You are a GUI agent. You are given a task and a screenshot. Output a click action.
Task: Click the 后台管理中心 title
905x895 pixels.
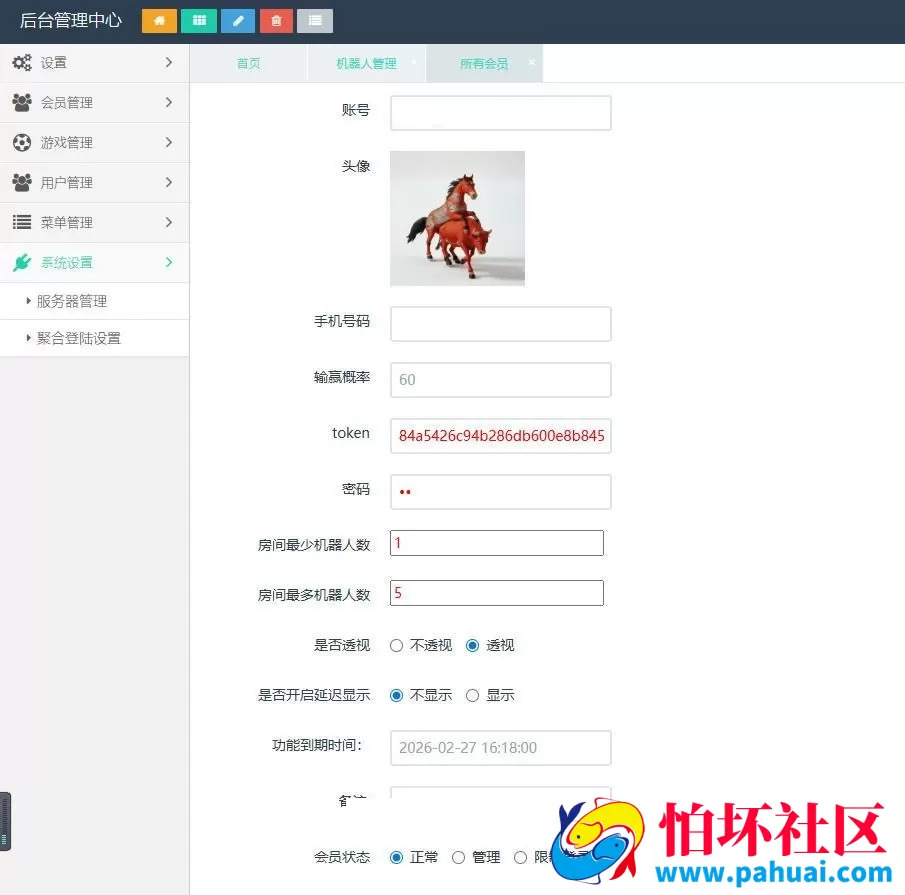71,21
